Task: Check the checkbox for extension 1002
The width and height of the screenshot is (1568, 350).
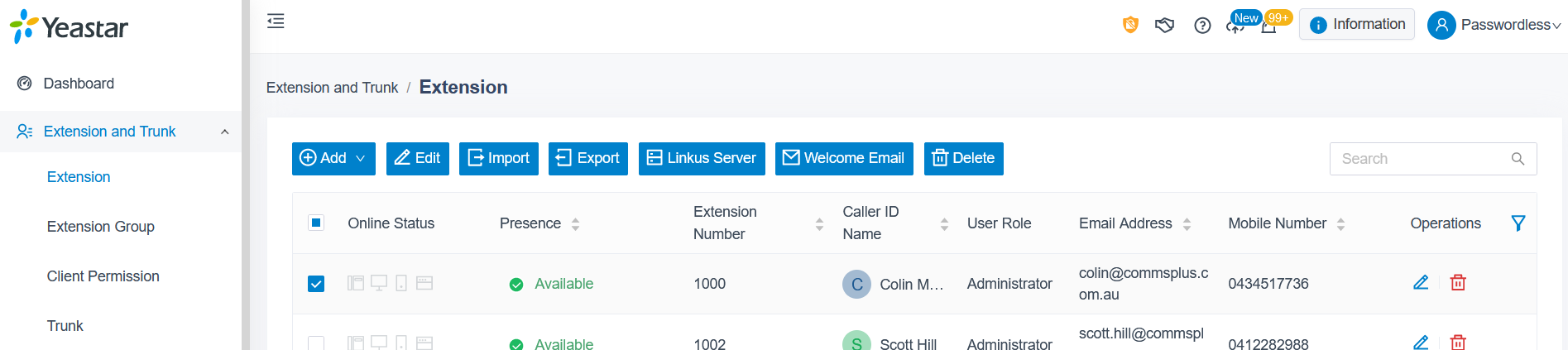Action: click(316, 343)
